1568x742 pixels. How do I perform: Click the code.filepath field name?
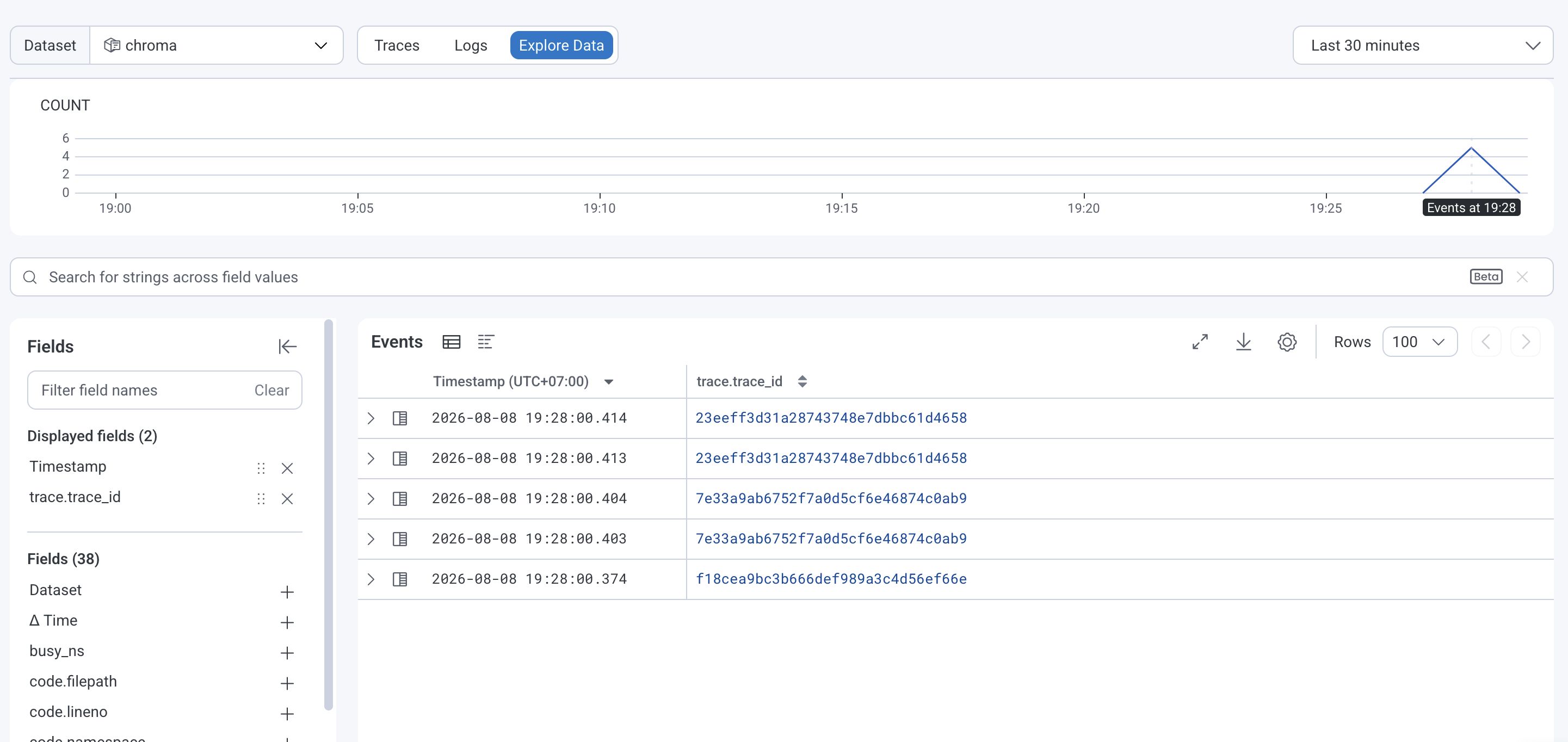(73, 681)
